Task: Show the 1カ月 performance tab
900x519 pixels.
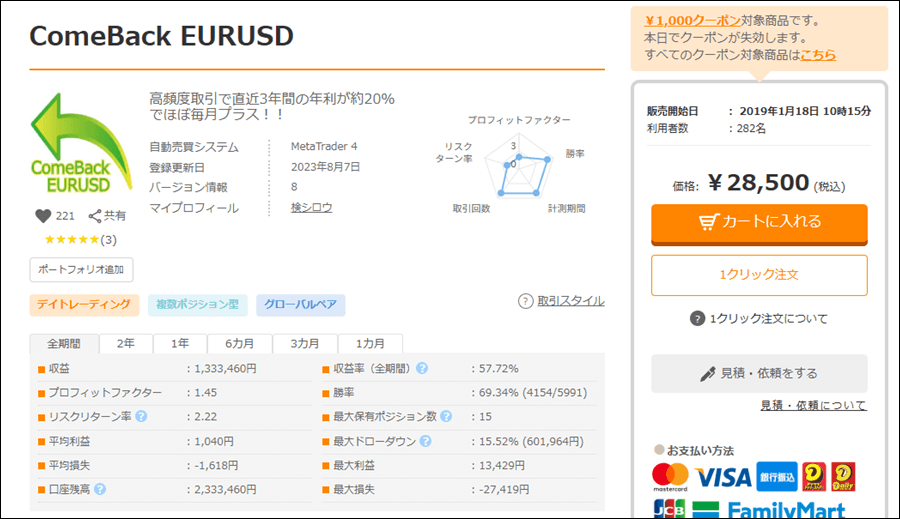Action: 369,343
